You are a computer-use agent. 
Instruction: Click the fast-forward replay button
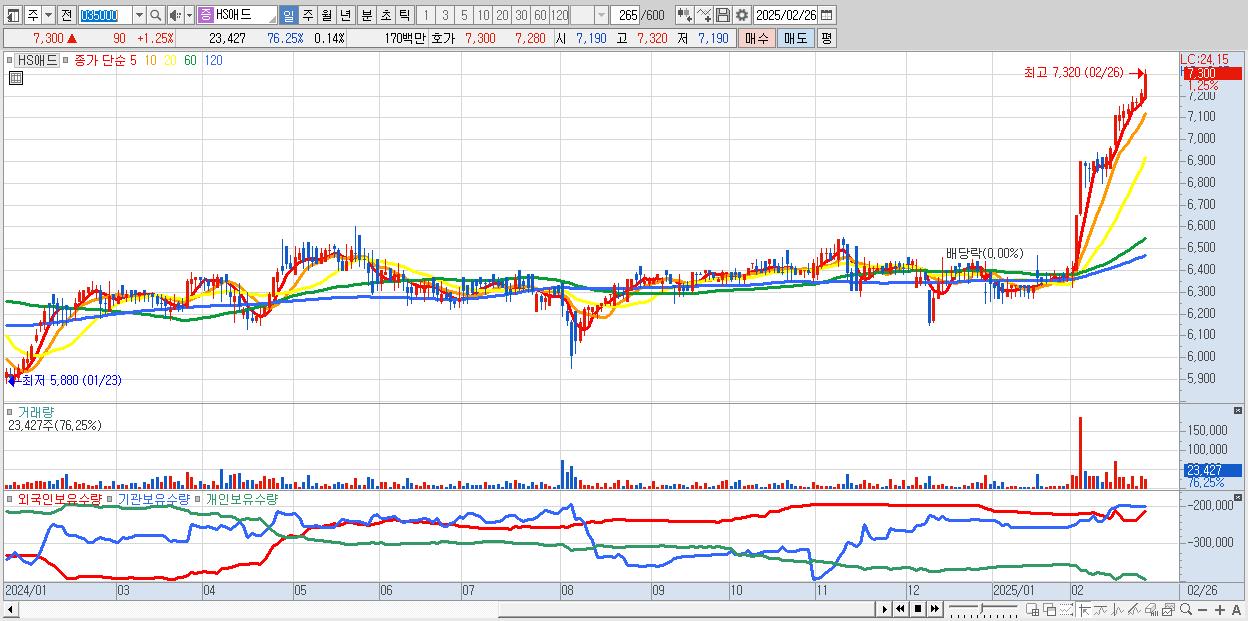[x=934, y=609]
